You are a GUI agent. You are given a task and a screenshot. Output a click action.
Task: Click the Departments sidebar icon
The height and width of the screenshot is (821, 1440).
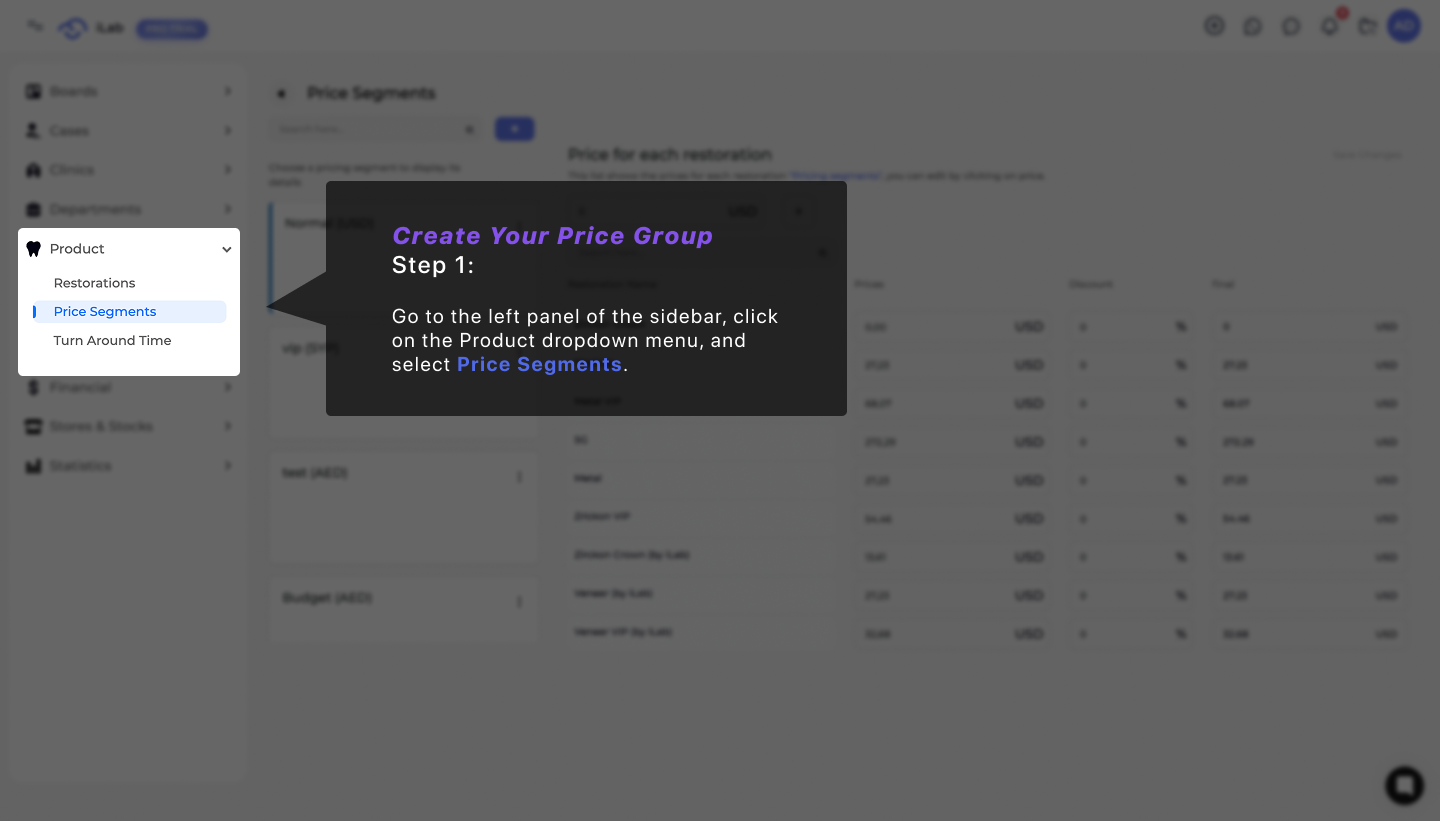tap(33, 209)
